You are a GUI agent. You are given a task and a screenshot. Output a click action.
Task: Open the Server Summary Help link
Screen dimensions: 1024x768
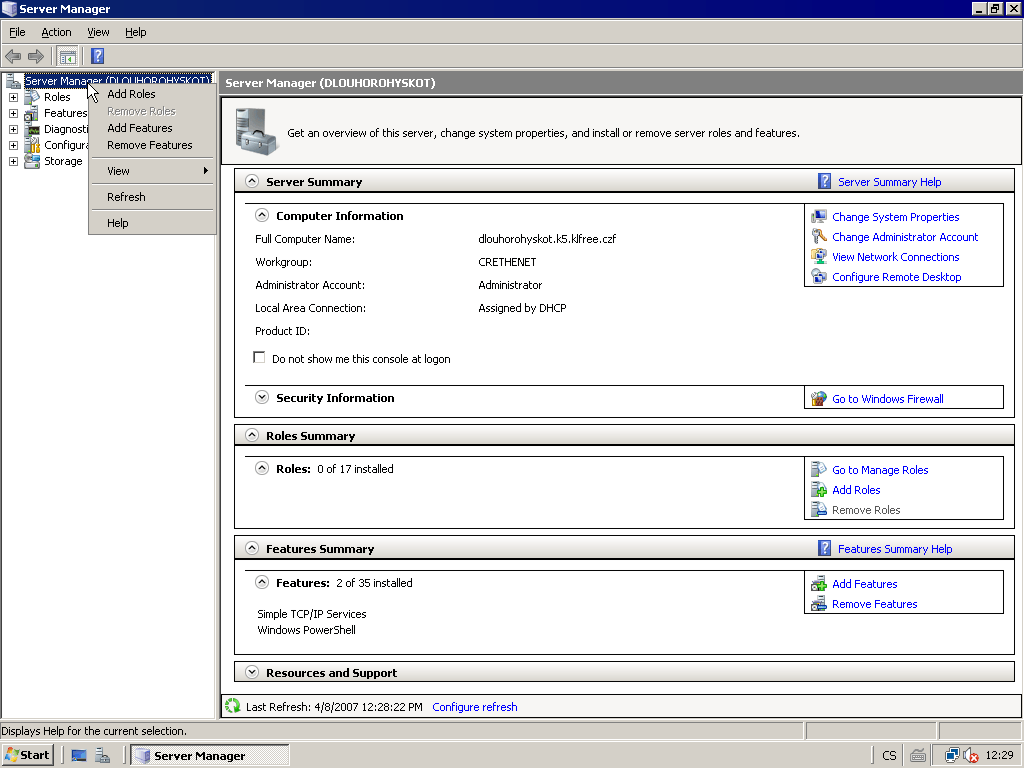pyautogui.click(x=889, y=182)
